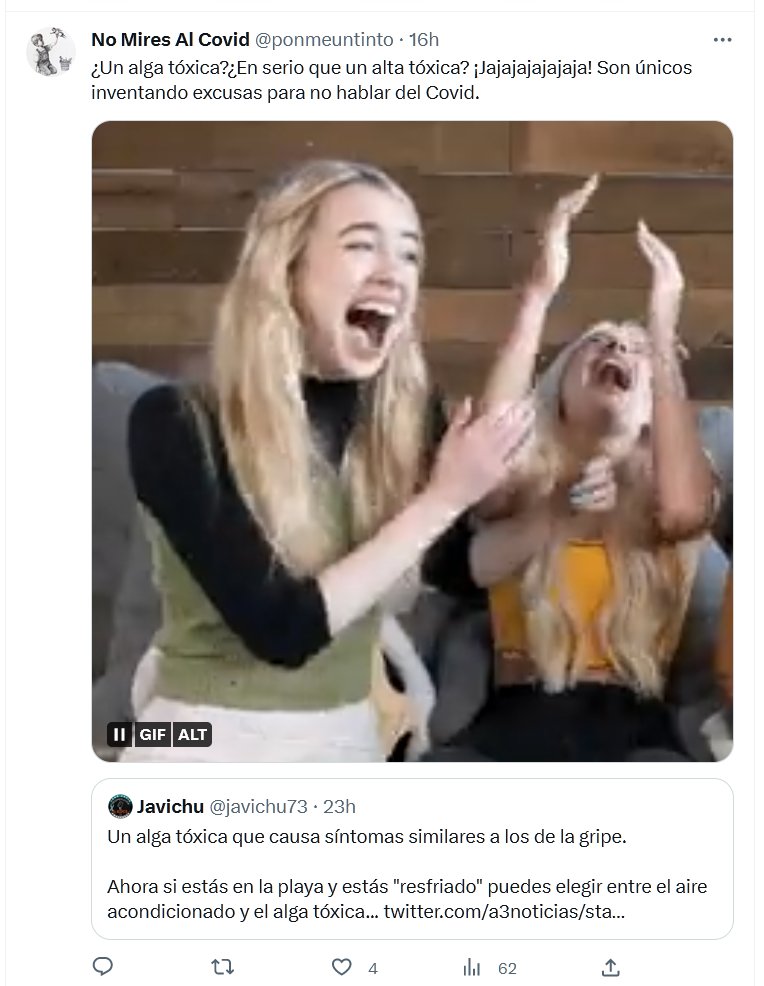
Task: Open the view analytics bar chart icon
Action: click(x=472, y=967)
